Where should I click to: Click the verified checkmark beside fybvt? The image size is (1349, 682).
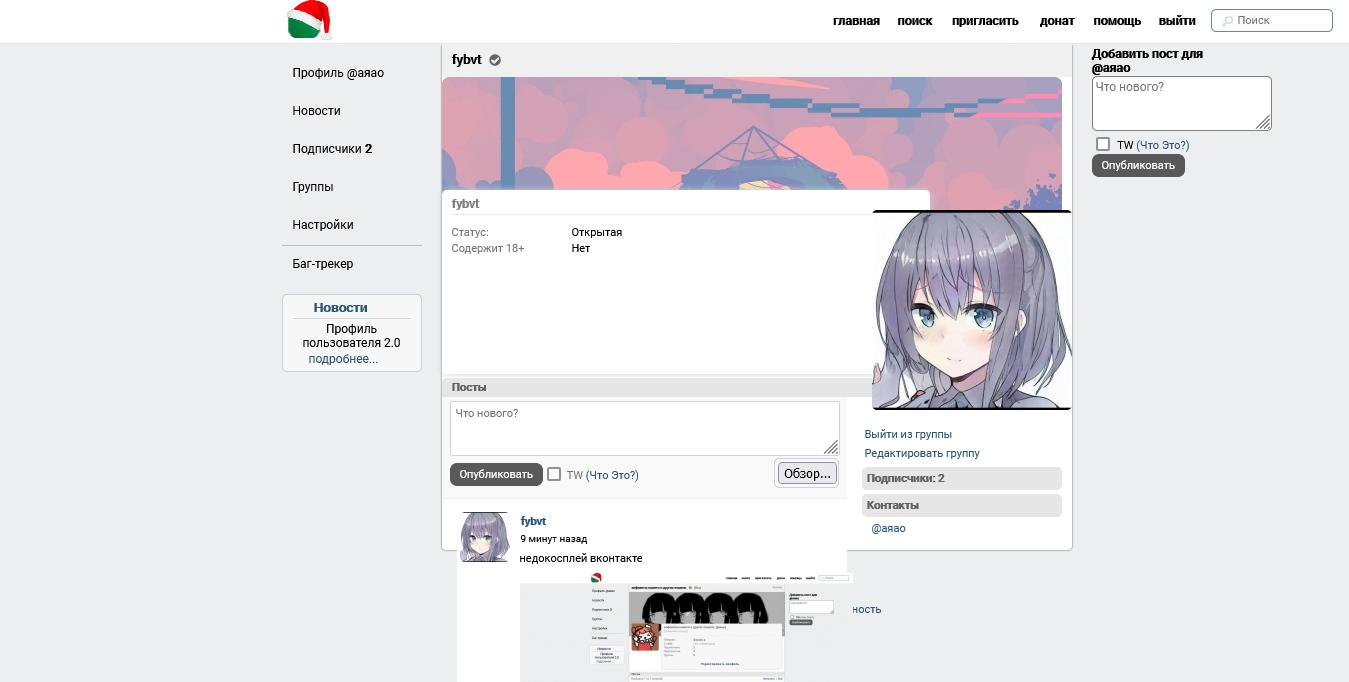(495, 60)
